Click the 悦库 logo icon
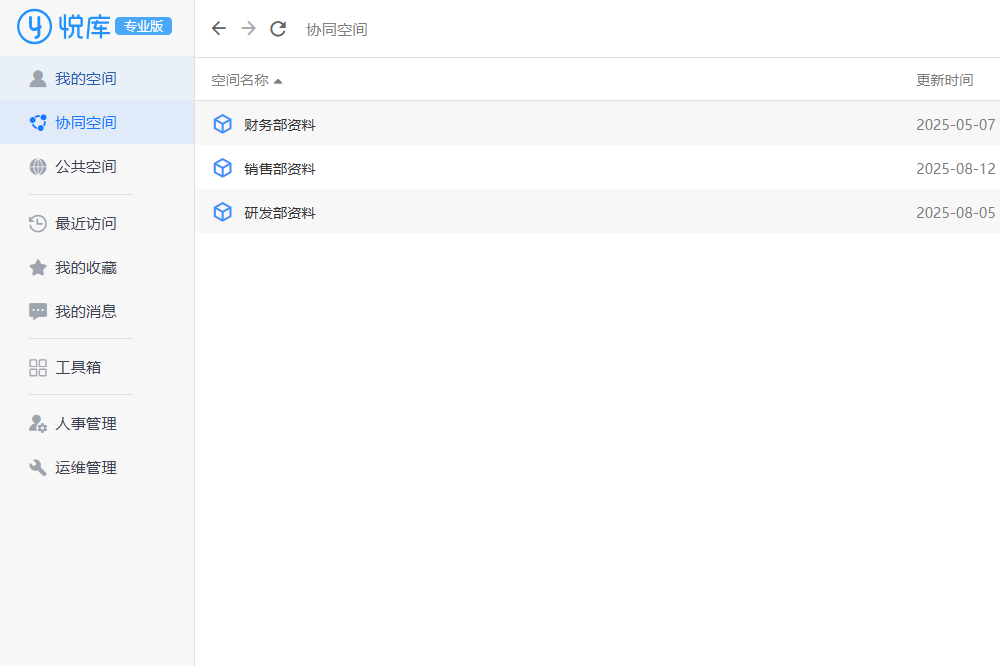1000x666 pixels. pyautogui.click(x=34, y=27)
